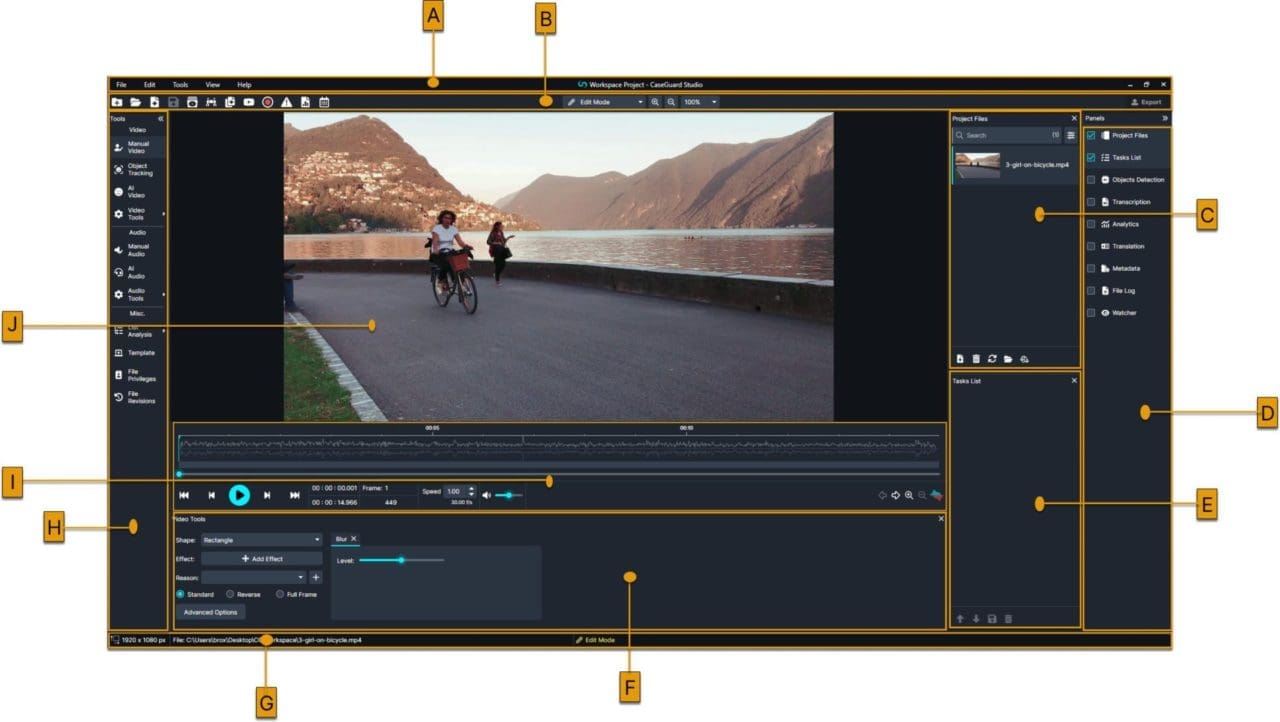Enable the Objects Detection panel checkbox
The width and height of the screenshot is (1280, 722).
tap(1091, 180)
